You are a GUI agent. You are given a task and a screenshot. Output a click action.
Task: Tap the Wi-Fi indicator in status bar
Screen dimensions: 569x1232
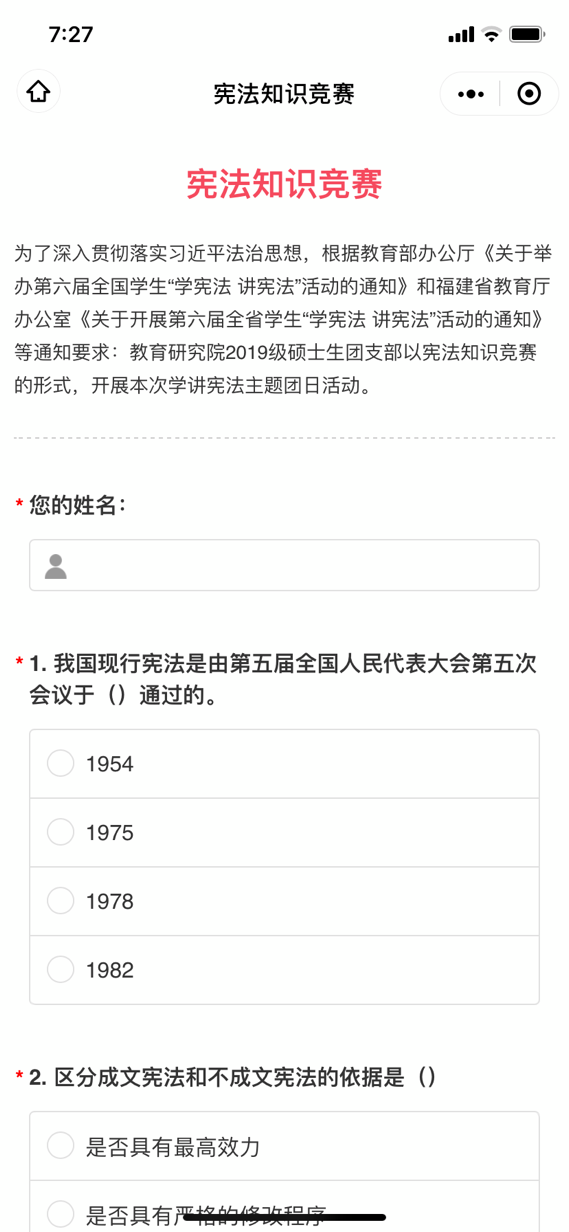491,35
